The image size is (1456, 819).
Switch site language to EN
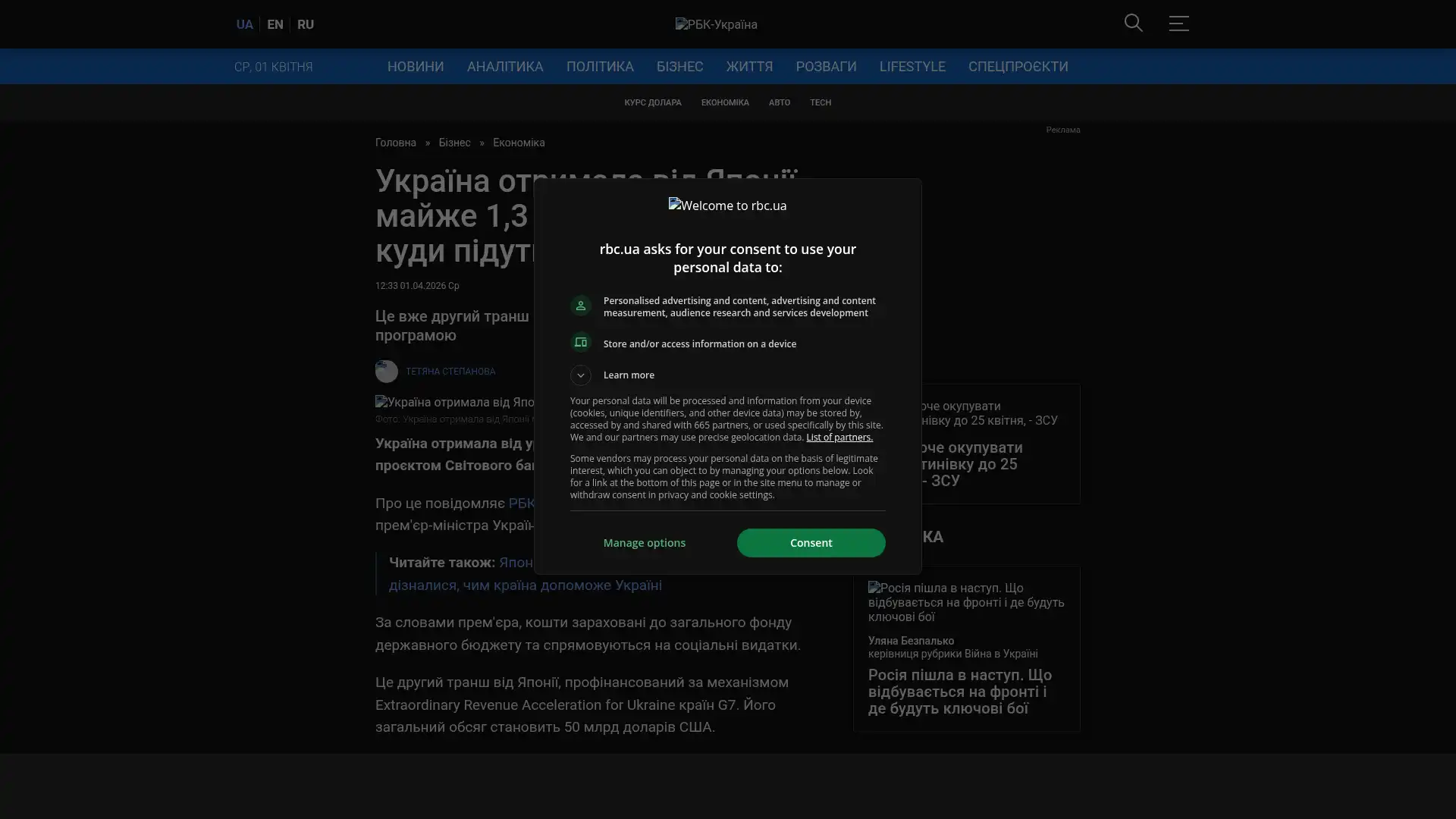(275, 24)
